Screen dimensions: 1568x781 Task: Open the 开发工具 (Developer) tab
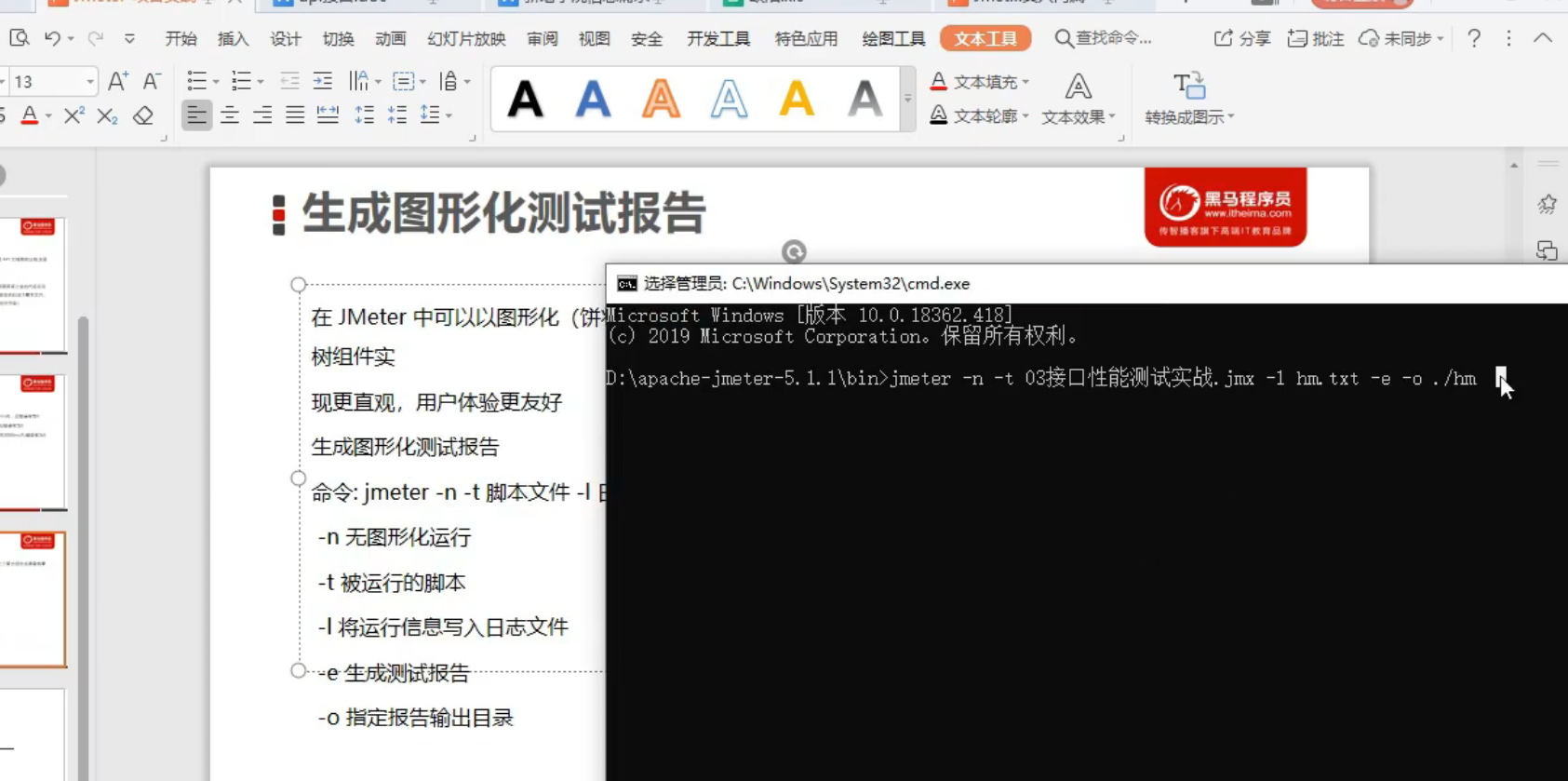[718, 38]
